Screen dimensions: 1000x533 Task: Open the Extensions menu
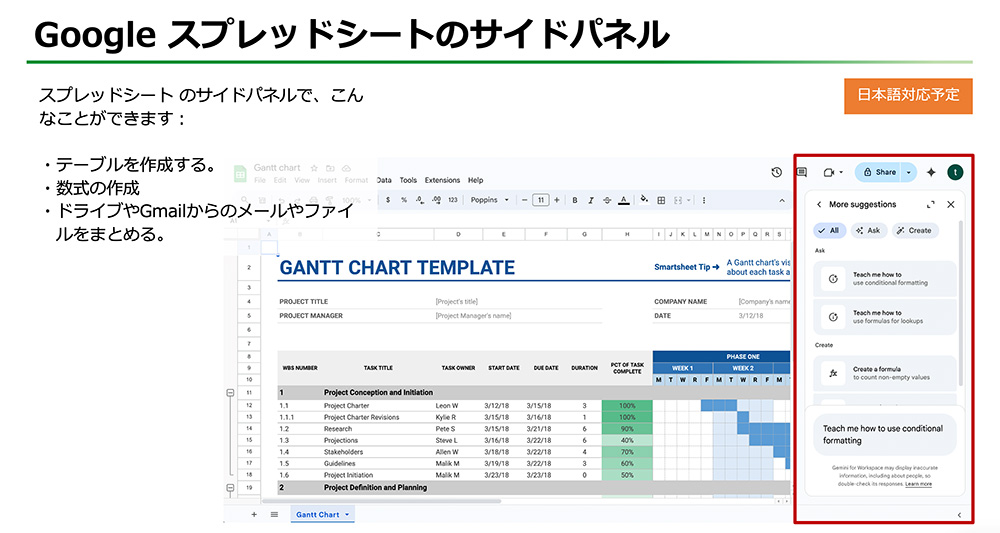pyautogui.click(x=442, y=180)
